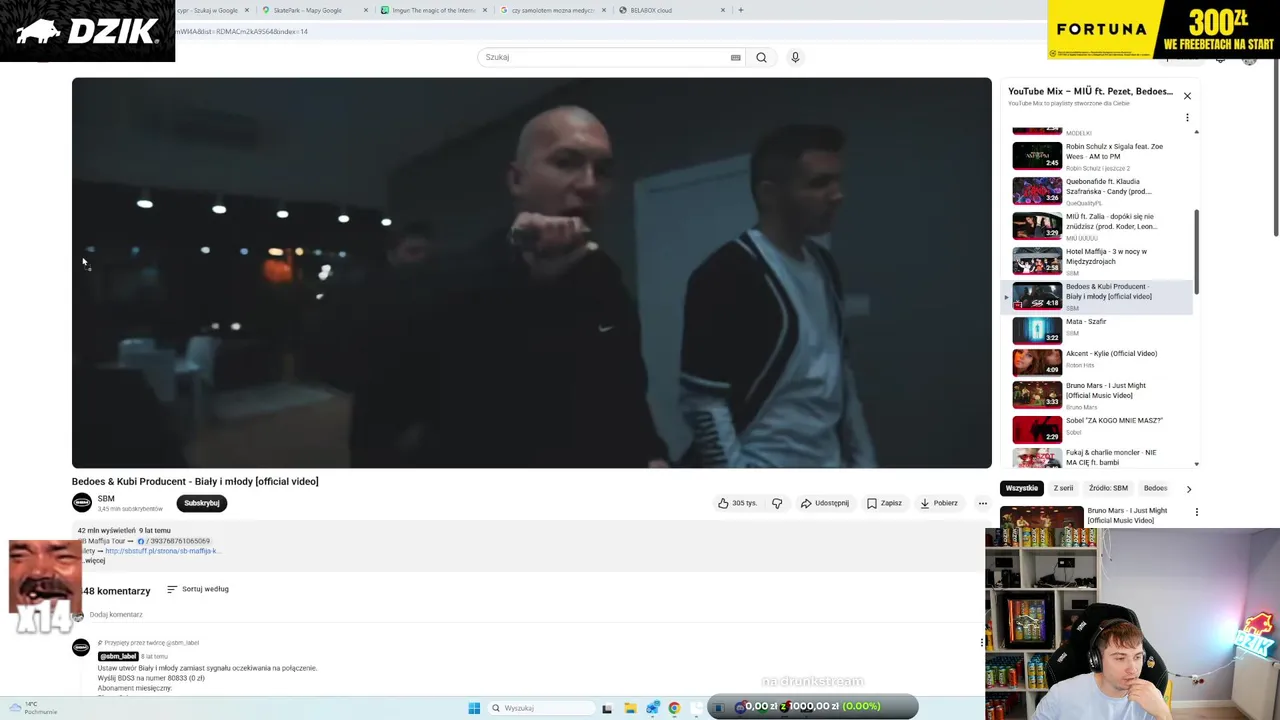
Task: Open the on-screen keyboard icon in search box
Action: (736, 57)
